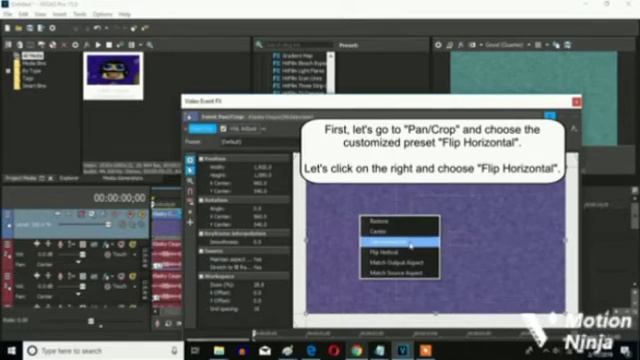Open the preview window gear settings icon

[x=438, y=45]
